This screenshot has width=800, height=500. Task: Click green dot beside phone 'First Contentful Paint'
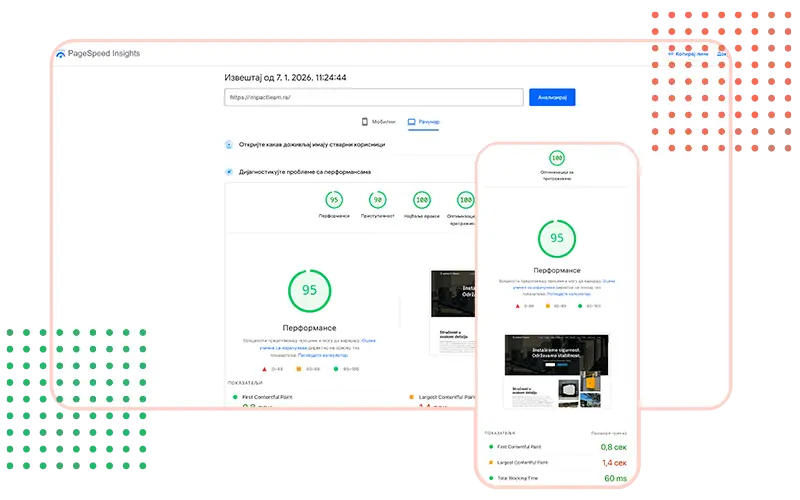point(491,447)
